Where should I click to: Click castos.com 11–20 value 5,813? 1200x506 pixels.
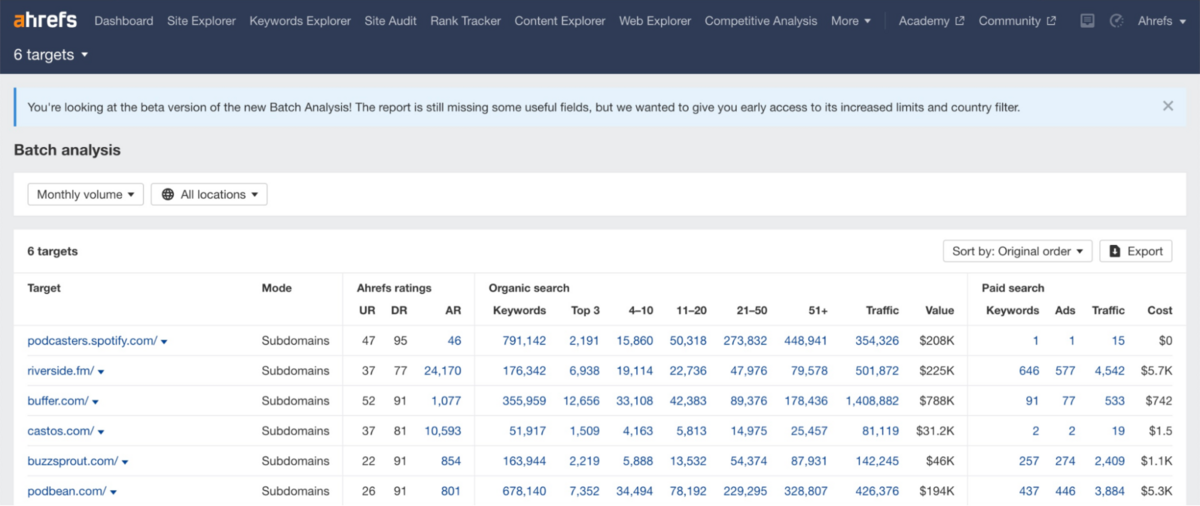point(691,431)
